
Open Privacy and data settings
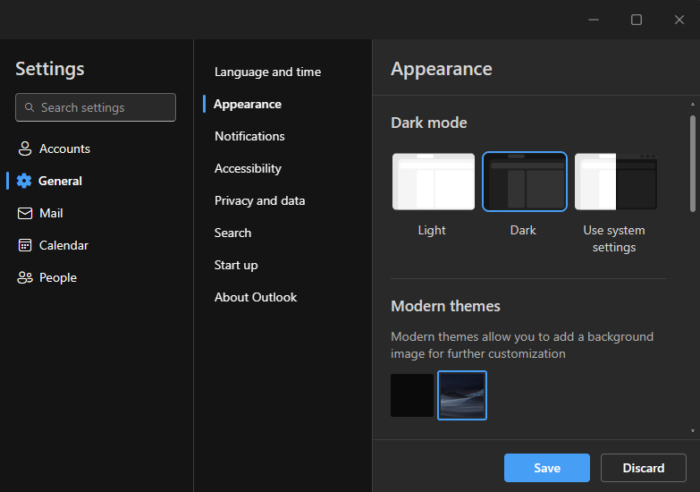[259, 200]
